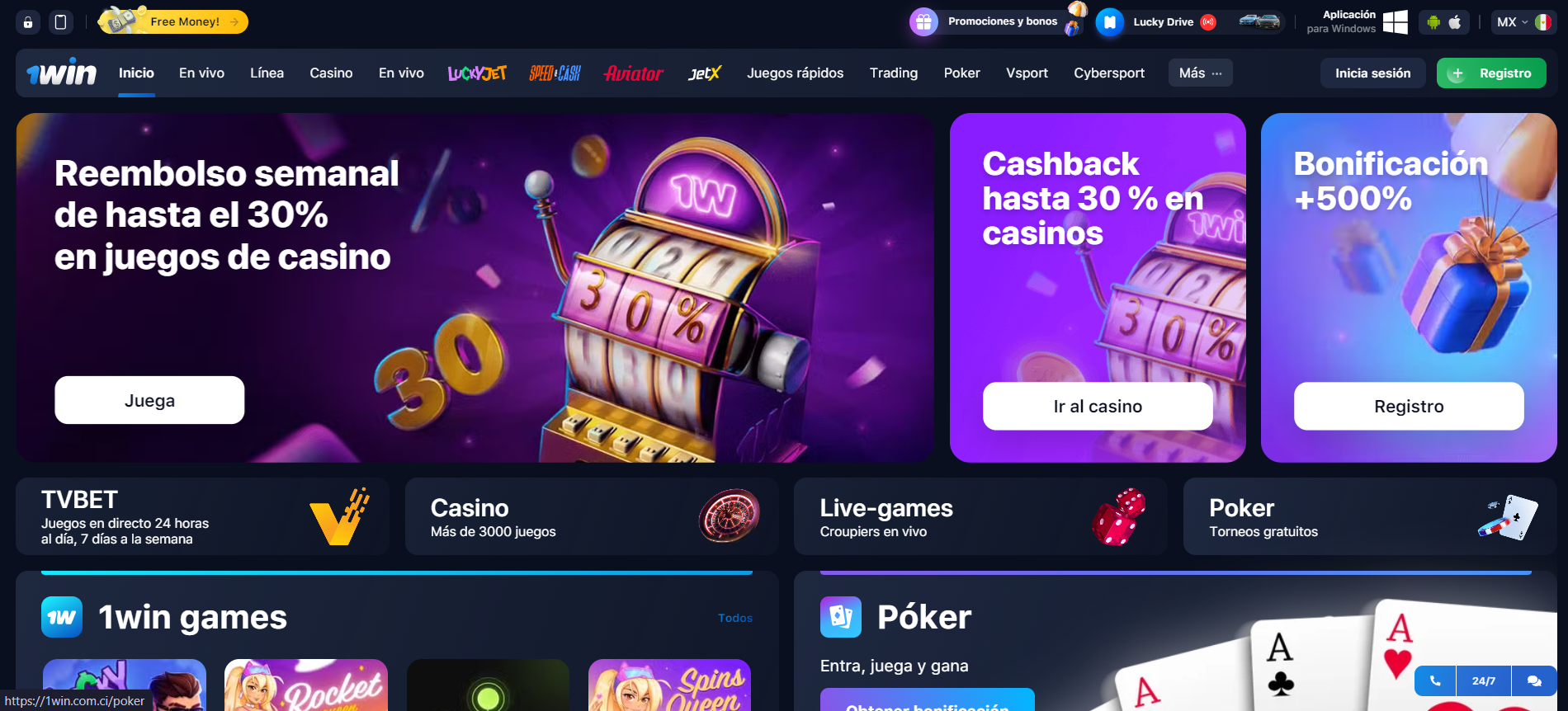Image resolution: width=1568 pixels, height=711 pixels.
Task: Click the phone support icon
Action: (1435, 680)
